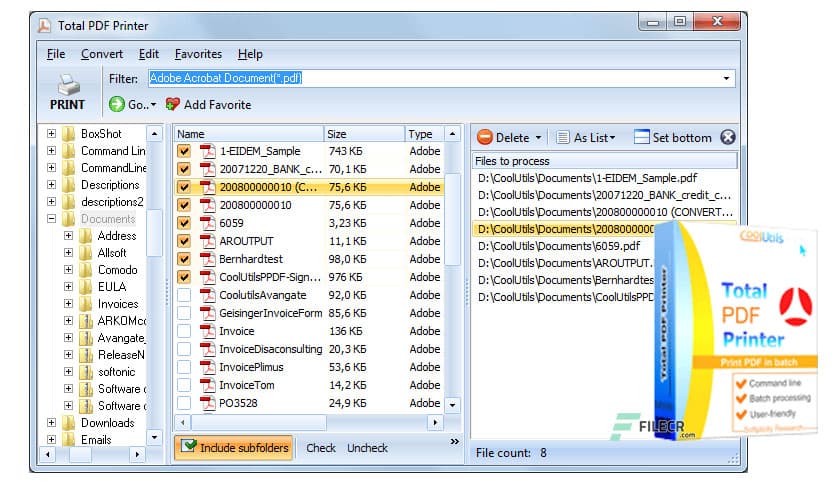Click the PDF icon of 1-EIDEM_Sample
The width and height of the screenshot is (836, 484).
point(207,151)
